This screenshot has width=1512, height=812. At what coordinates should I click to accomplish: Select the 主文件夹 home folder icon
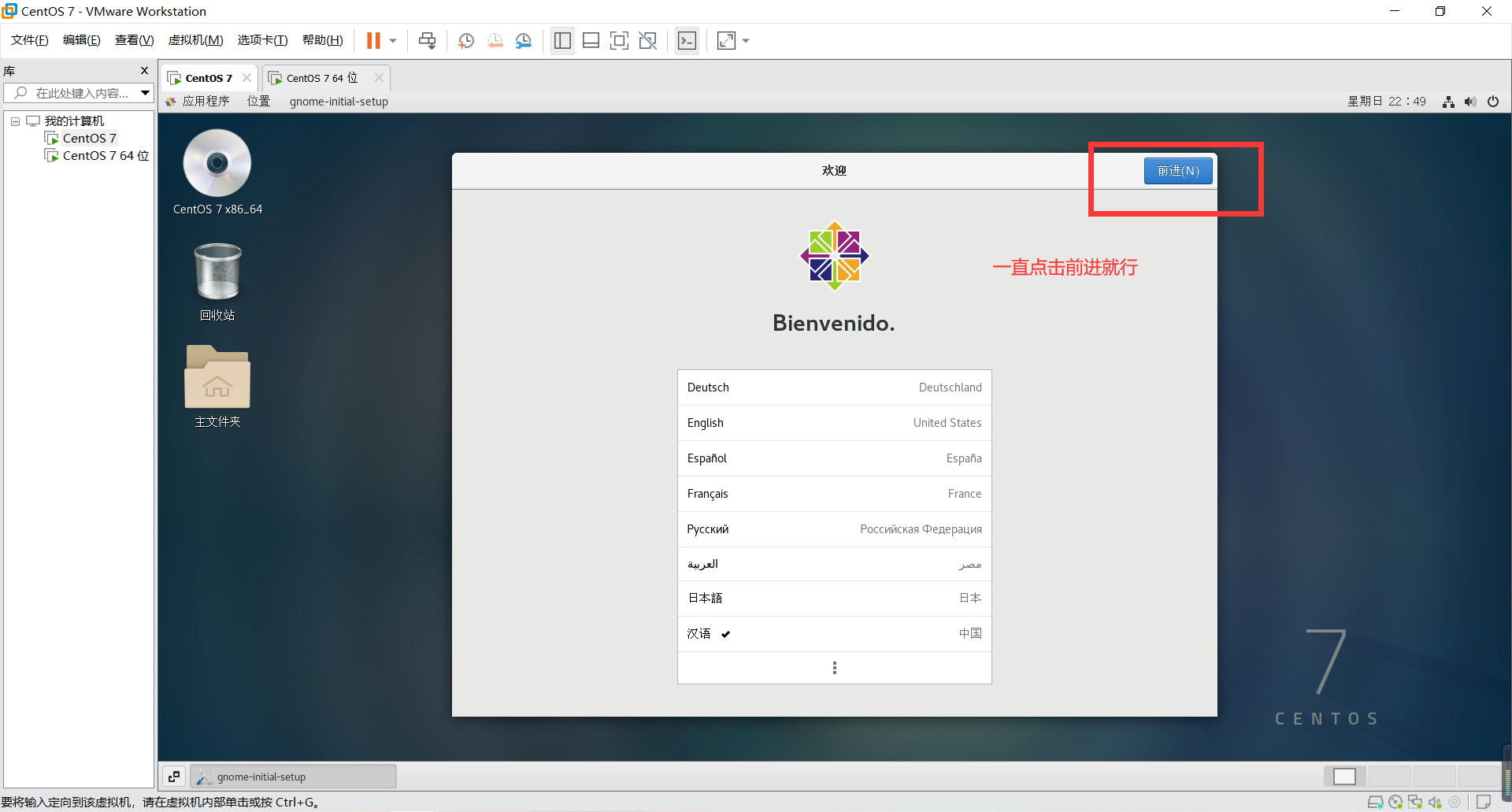pyautogui.click(x=217, y=386)
